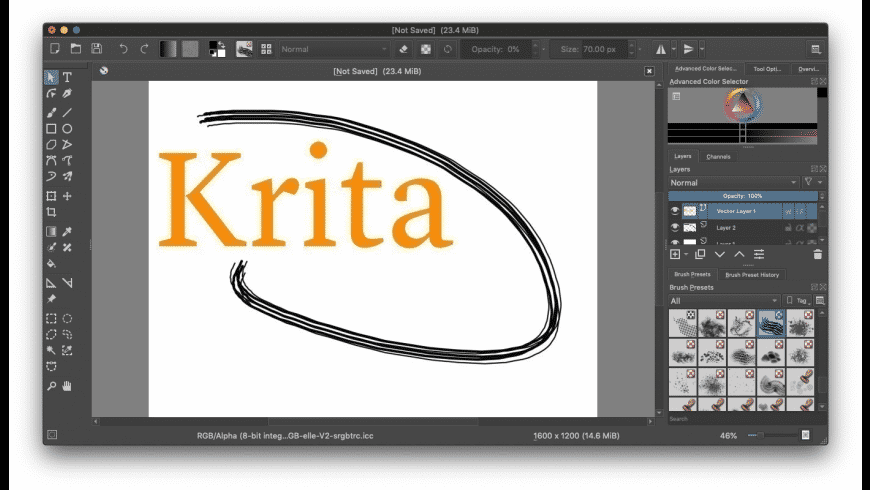The width and height of the screenshot is (870, 490).
Task: Toggle the eraser mode button
Action: [x=403, y=48]
